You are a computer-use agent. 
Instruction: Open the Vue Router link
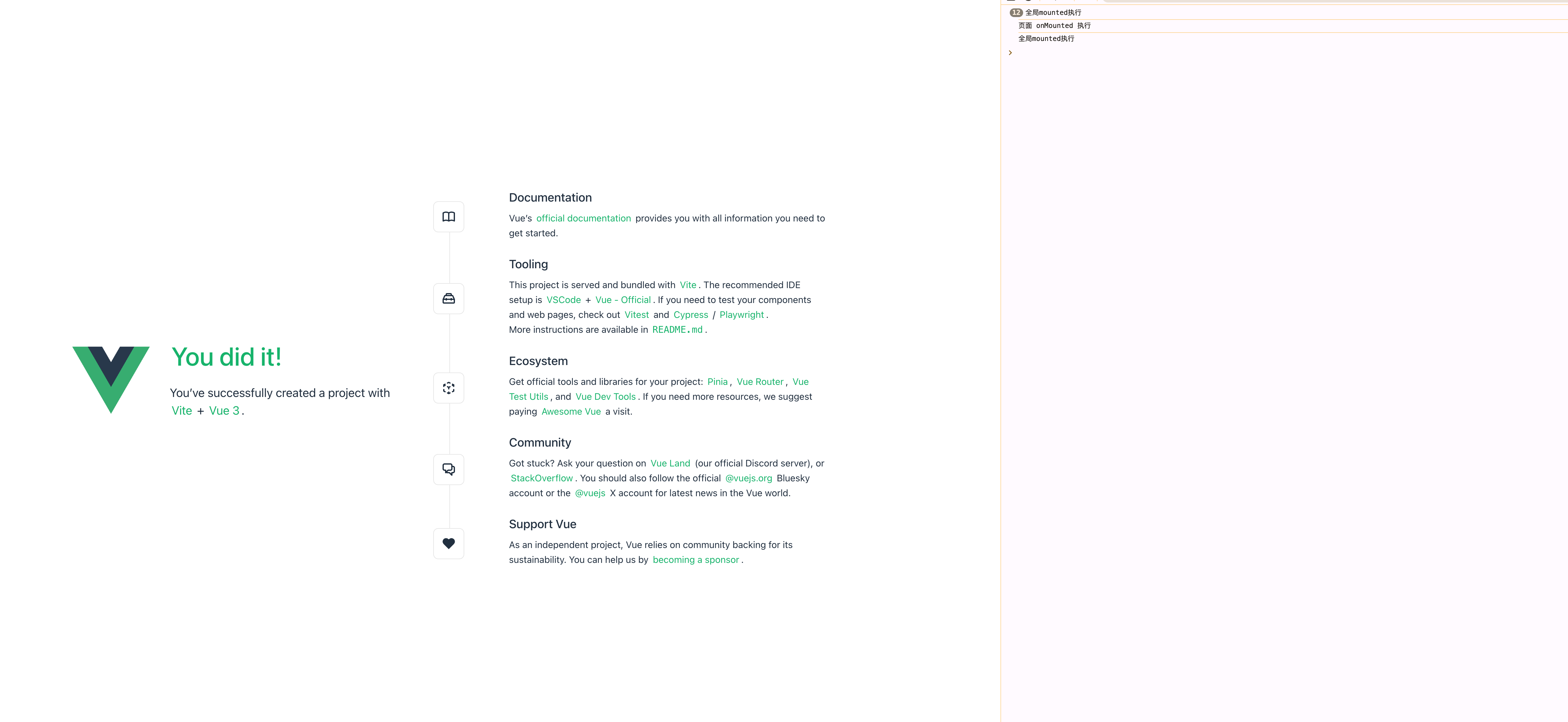pos(759,382)
